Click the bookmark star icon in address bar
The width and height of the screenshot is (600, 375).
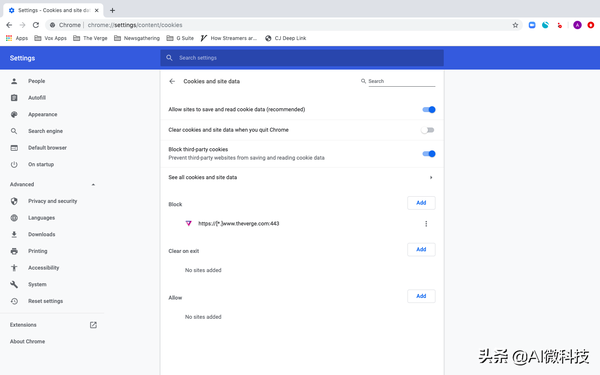tap(515, 25)
